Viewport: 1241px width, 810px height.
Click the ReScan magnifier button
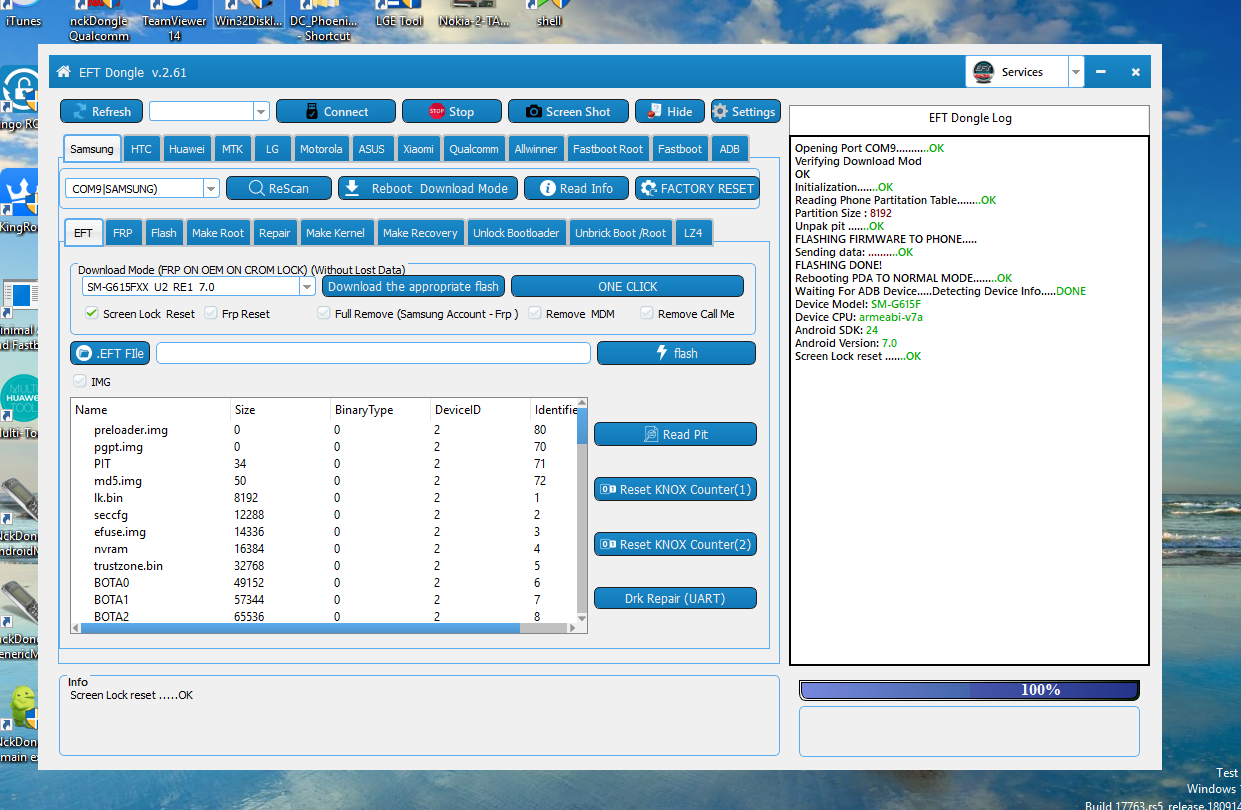[x=279, y=188]
